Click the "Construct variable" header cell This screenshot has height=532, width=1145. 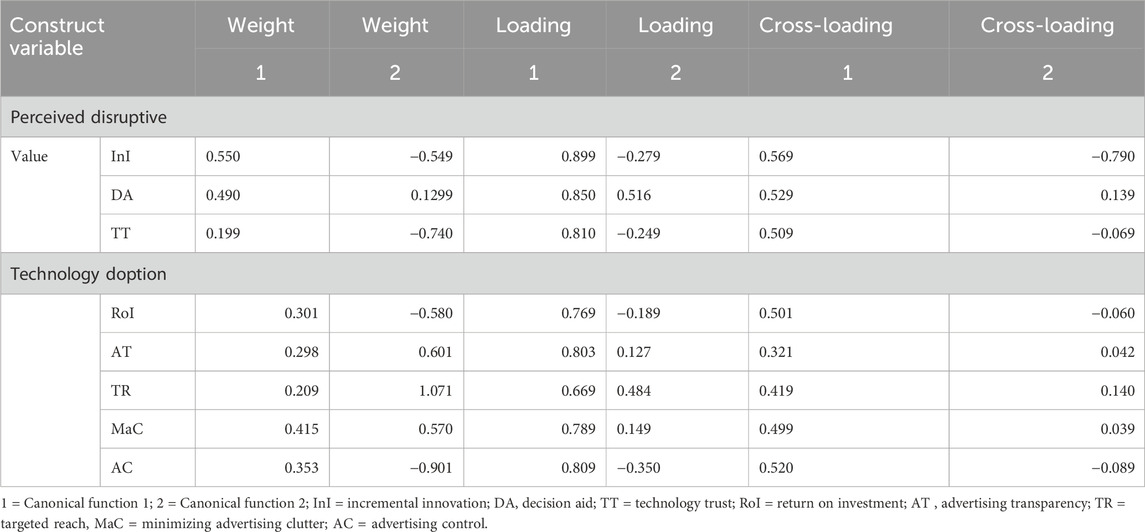58,37
